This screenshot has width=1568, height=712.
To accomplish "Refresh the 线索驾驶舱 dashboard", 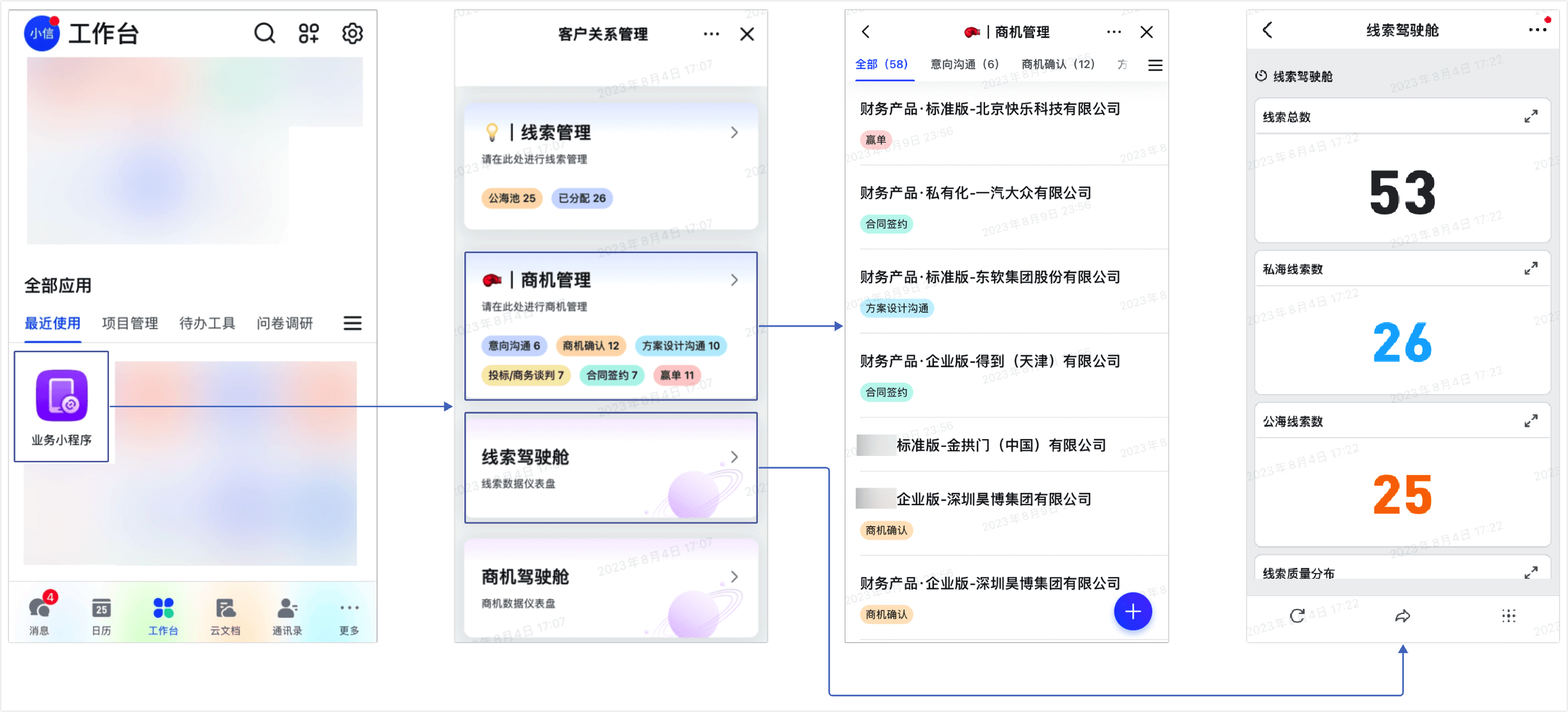I will point(1298,615).
